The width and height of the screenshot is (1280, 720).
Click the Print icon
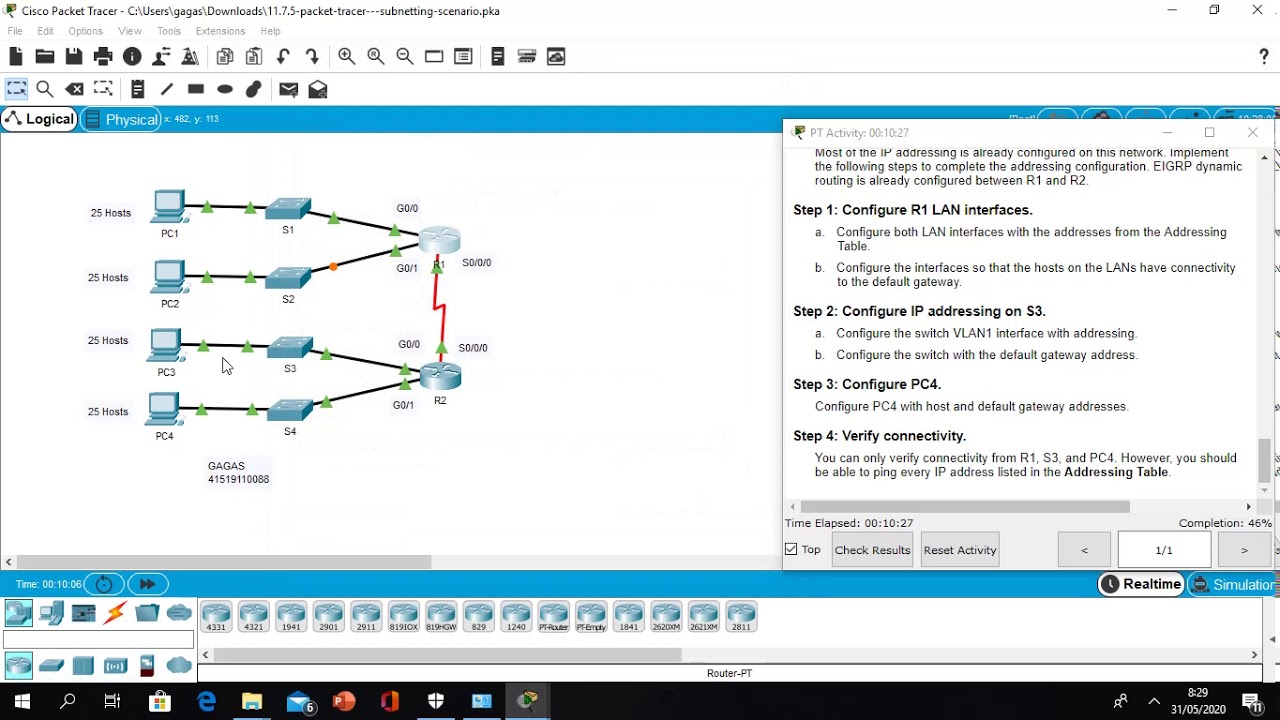(x=103, y=57)
